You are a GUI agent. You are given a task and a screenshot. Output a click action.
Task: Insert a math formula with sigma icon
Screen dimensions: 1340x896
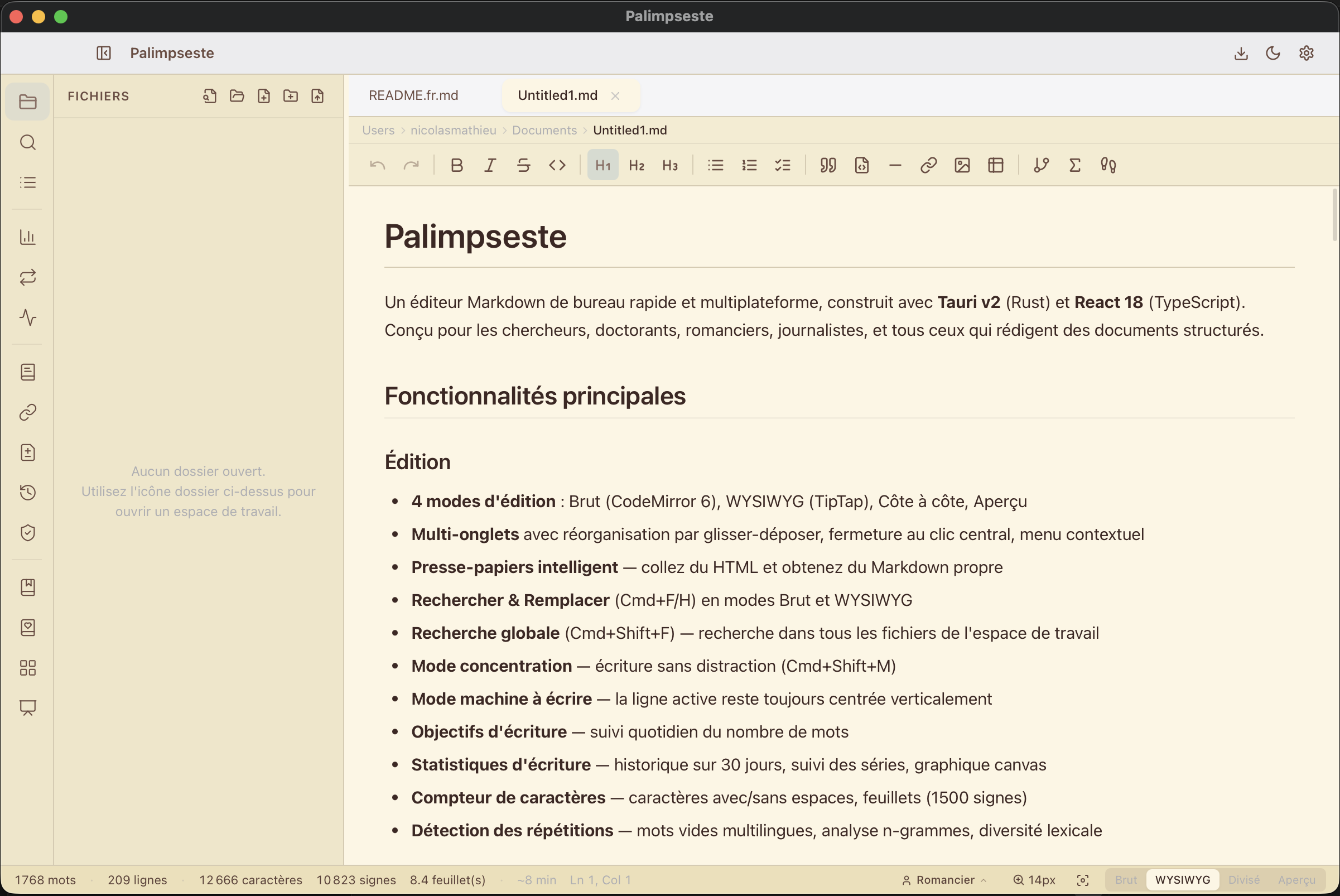pyautogui.click(x=1074, y=165)
